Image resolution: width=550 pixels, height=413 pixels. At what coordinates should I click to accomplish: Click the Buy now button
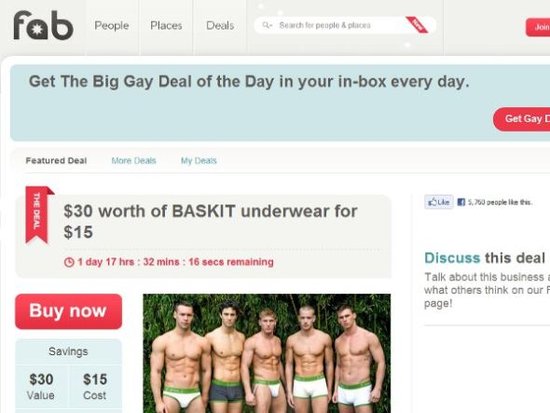click(x=68, y=312)
